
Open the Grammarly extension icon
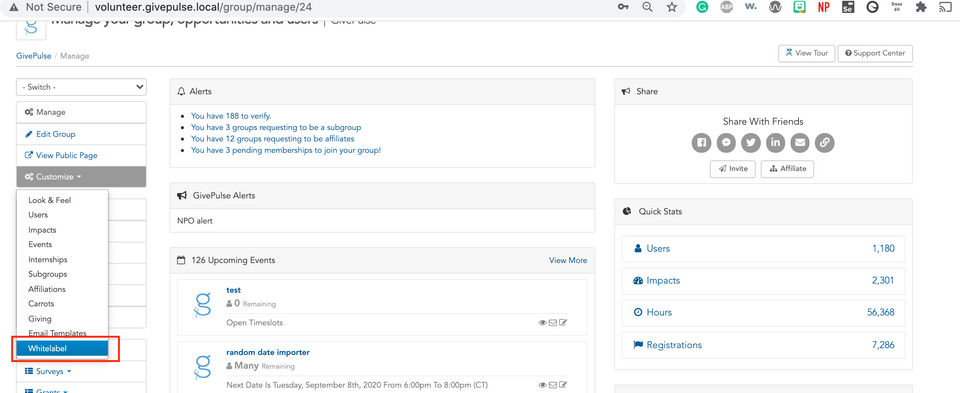pyautogui.click(x=703, y=7)
